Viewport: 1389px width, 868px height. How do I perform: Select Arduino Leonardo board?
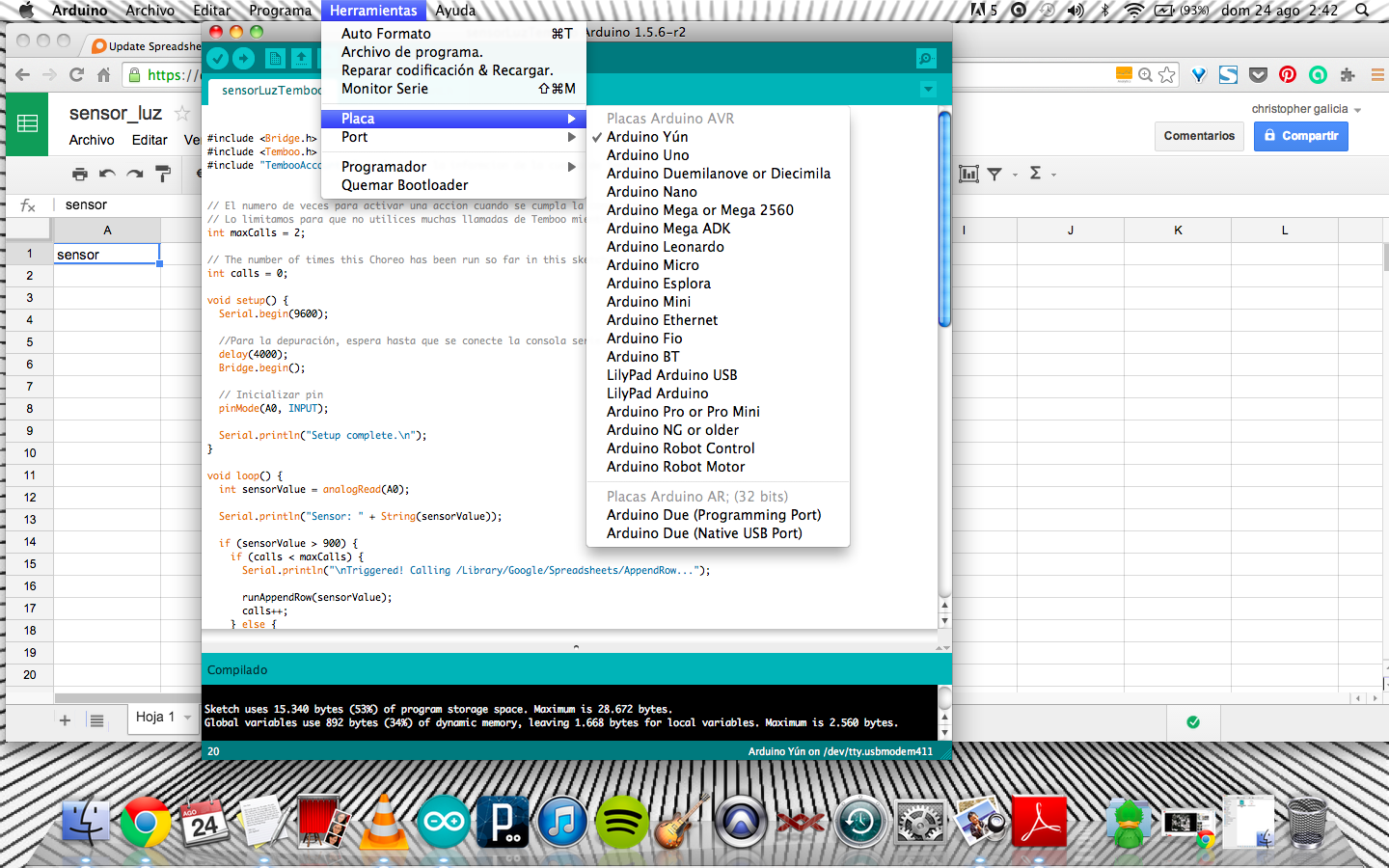click(x=718, y=247)
